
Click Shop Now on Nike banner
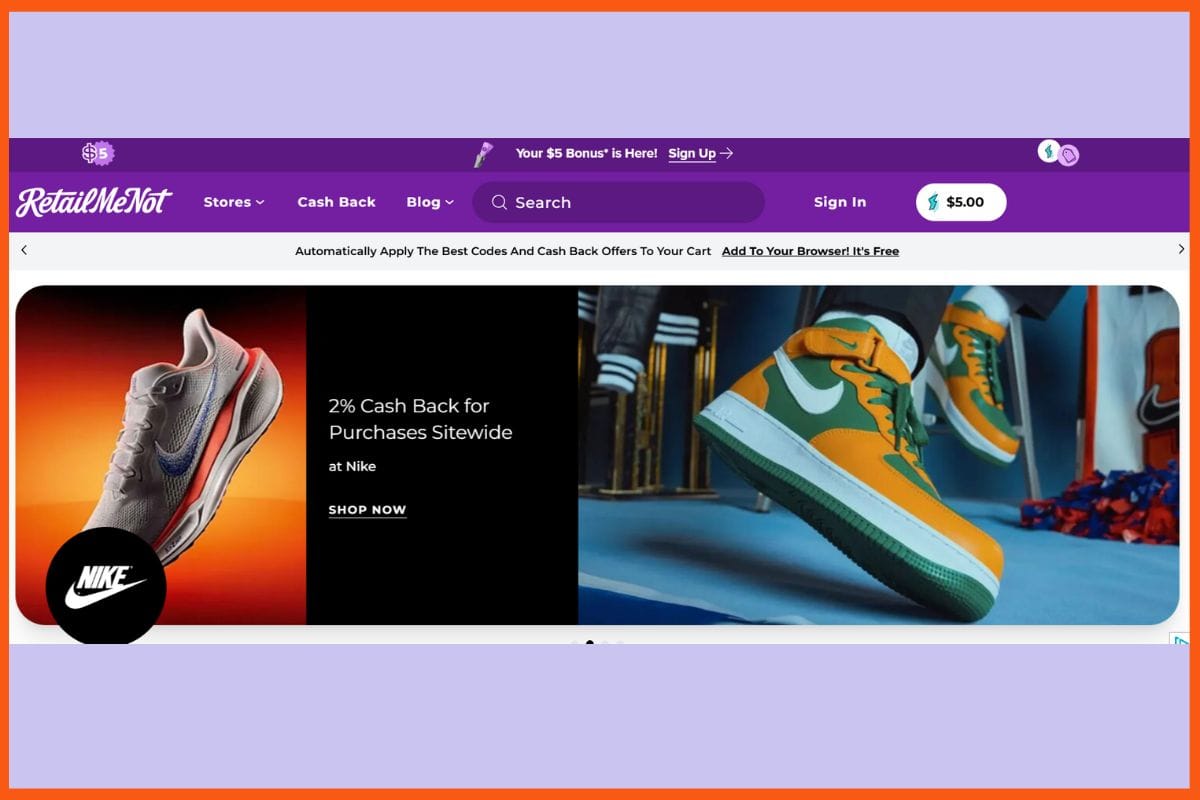click(x=367, y=510)
